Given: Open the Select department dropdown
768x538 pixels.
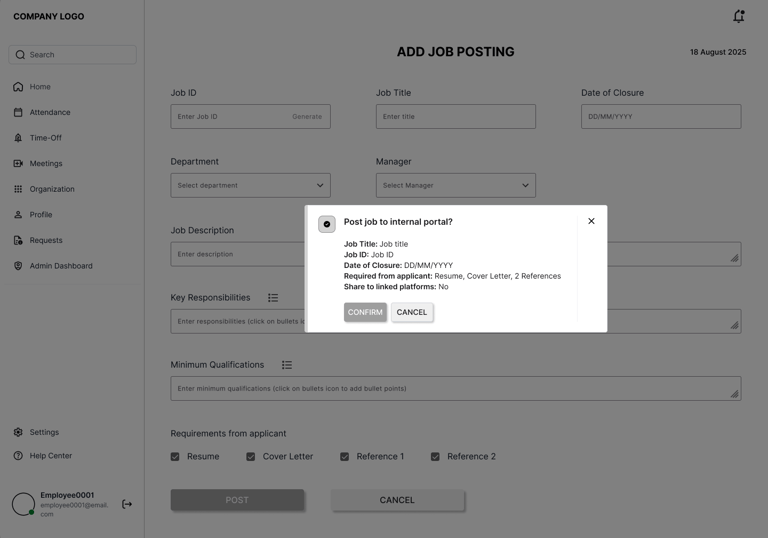Looking at the screenshot, I should tap(250, 185).
